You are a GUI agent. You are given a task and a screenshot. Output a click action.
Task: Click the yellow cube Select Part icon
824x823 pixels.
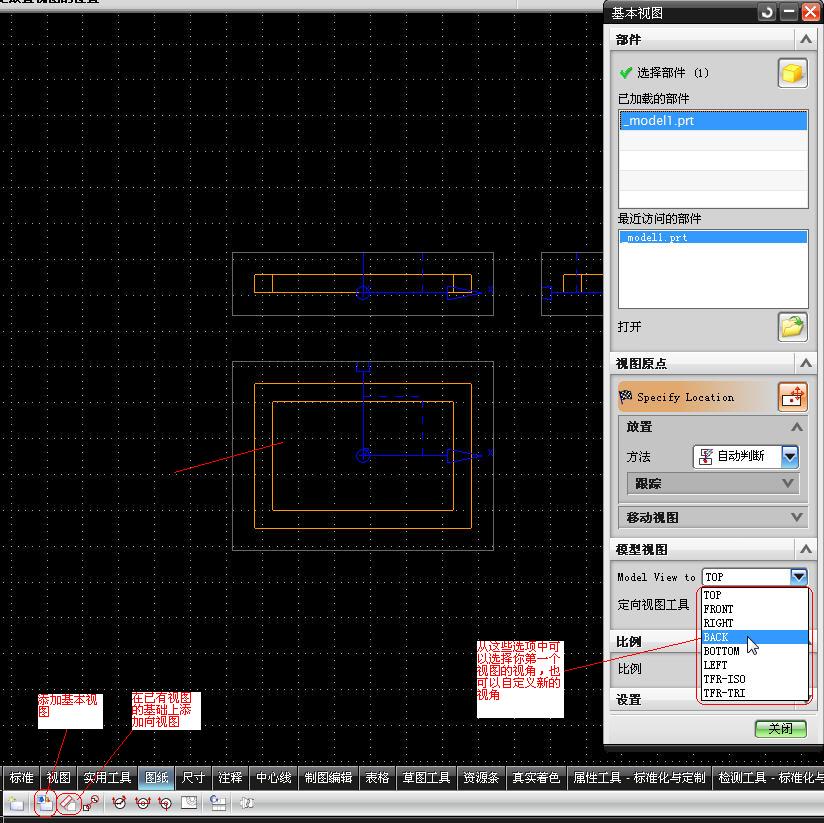(792, 73)
